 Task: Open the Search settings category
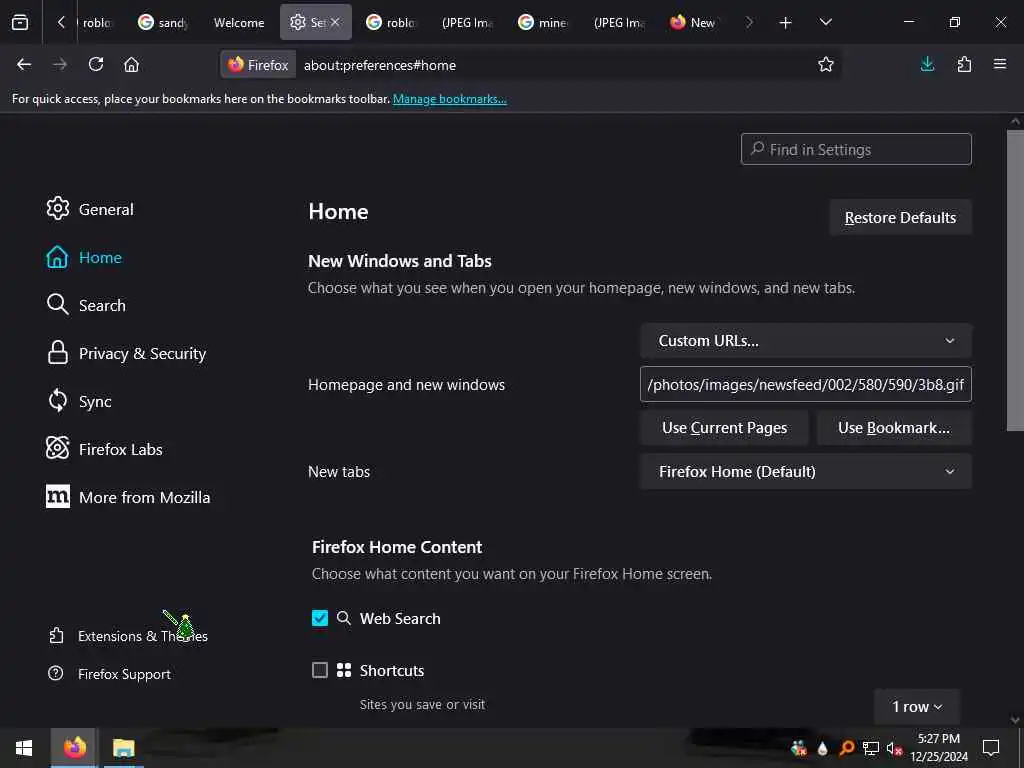coord(86,305)
